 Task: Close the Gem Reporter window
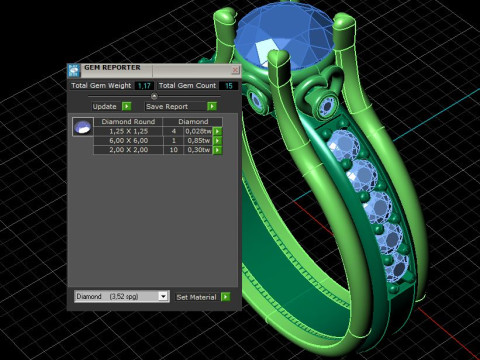pos(235,70)
